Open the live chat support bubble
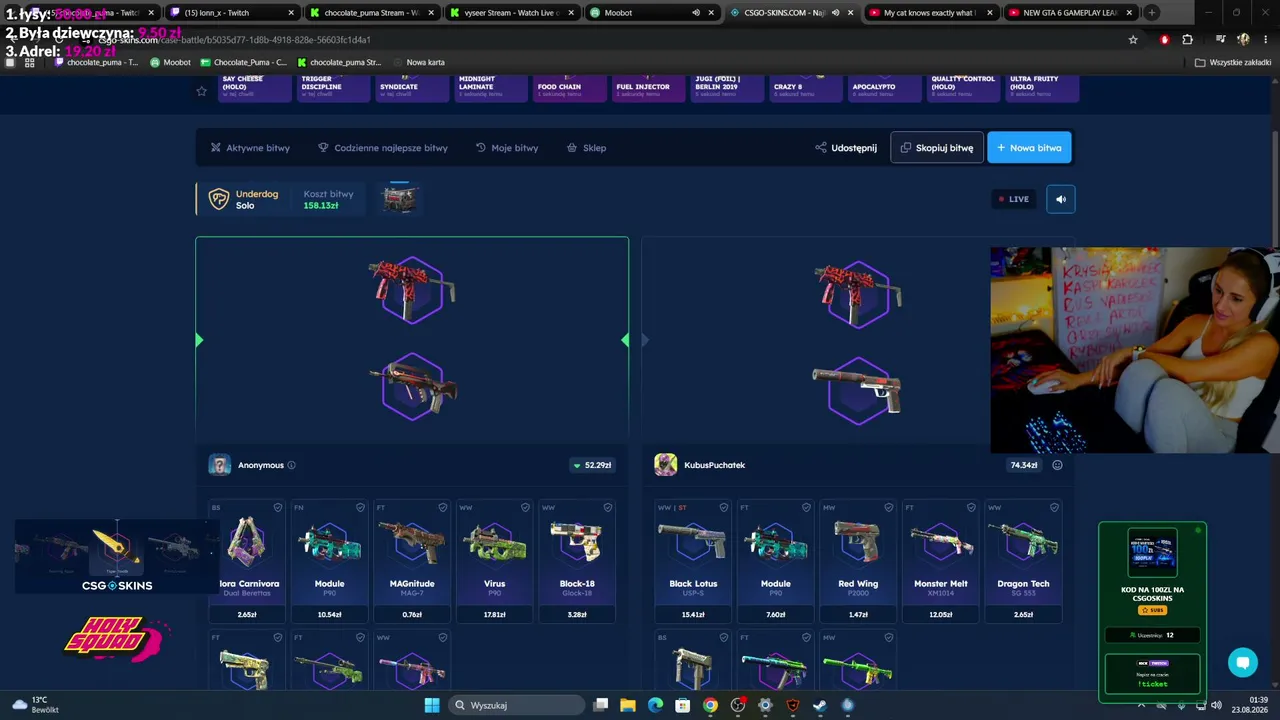Viewport: 1280px width, 720px height. 1243,662
